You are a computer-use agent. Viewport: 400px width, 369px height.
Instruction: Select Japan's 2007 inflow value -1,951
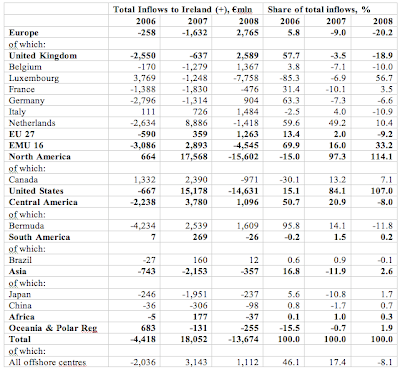(x=195, y=294)
